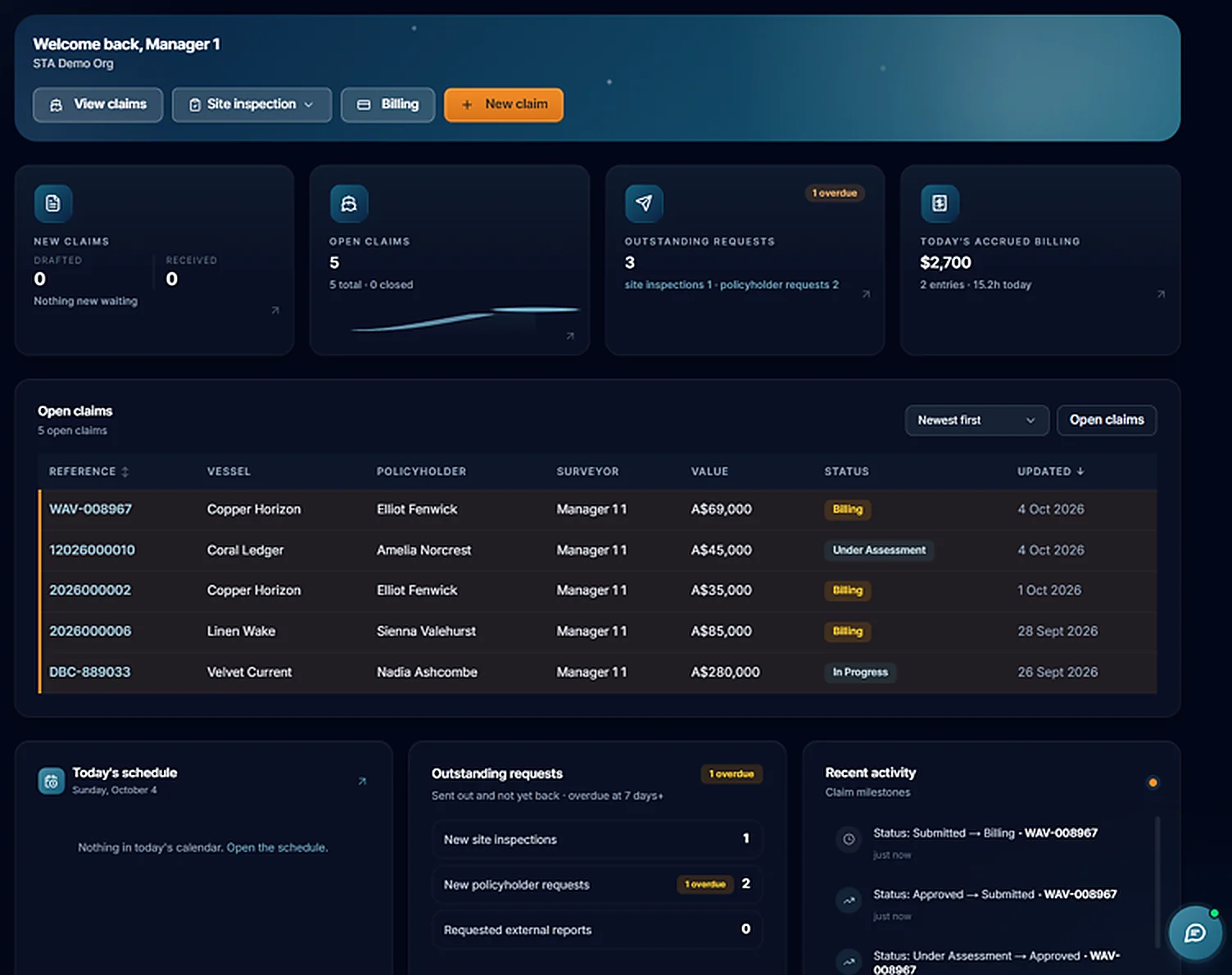This screenshot has width=1232, height=975.
Task: Open the New site inspections row
Action: [597, 840]
